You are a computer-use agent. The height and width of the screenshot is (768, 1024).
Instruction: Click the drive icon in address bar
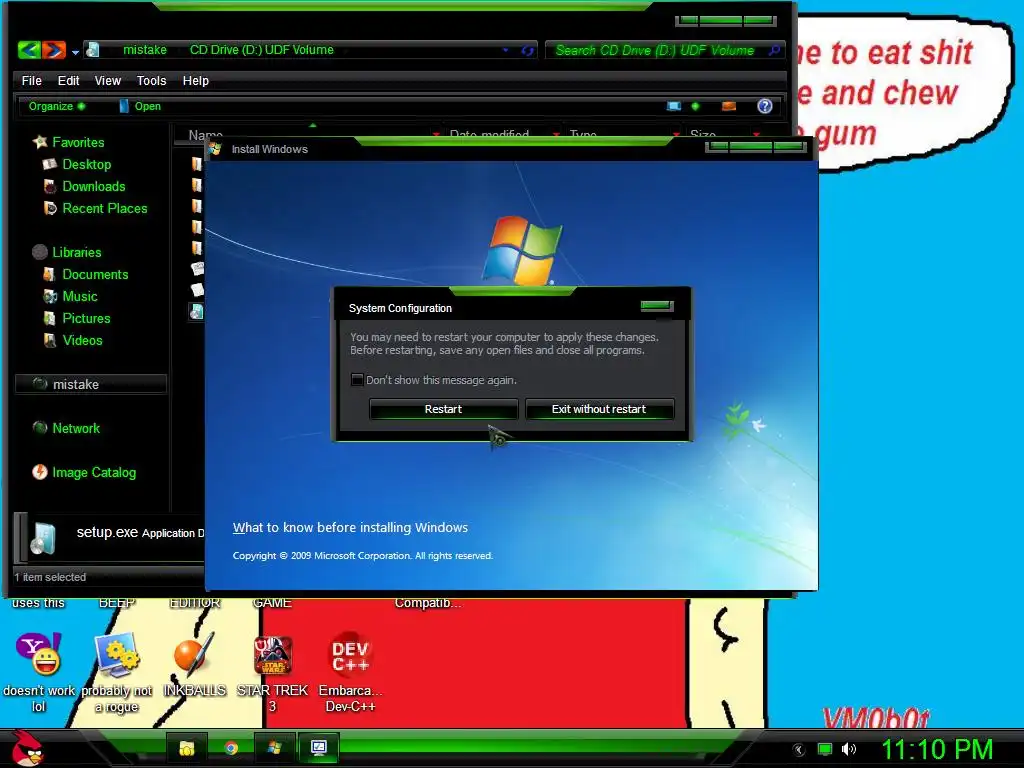pyautogui.click(x=93, y=50)
